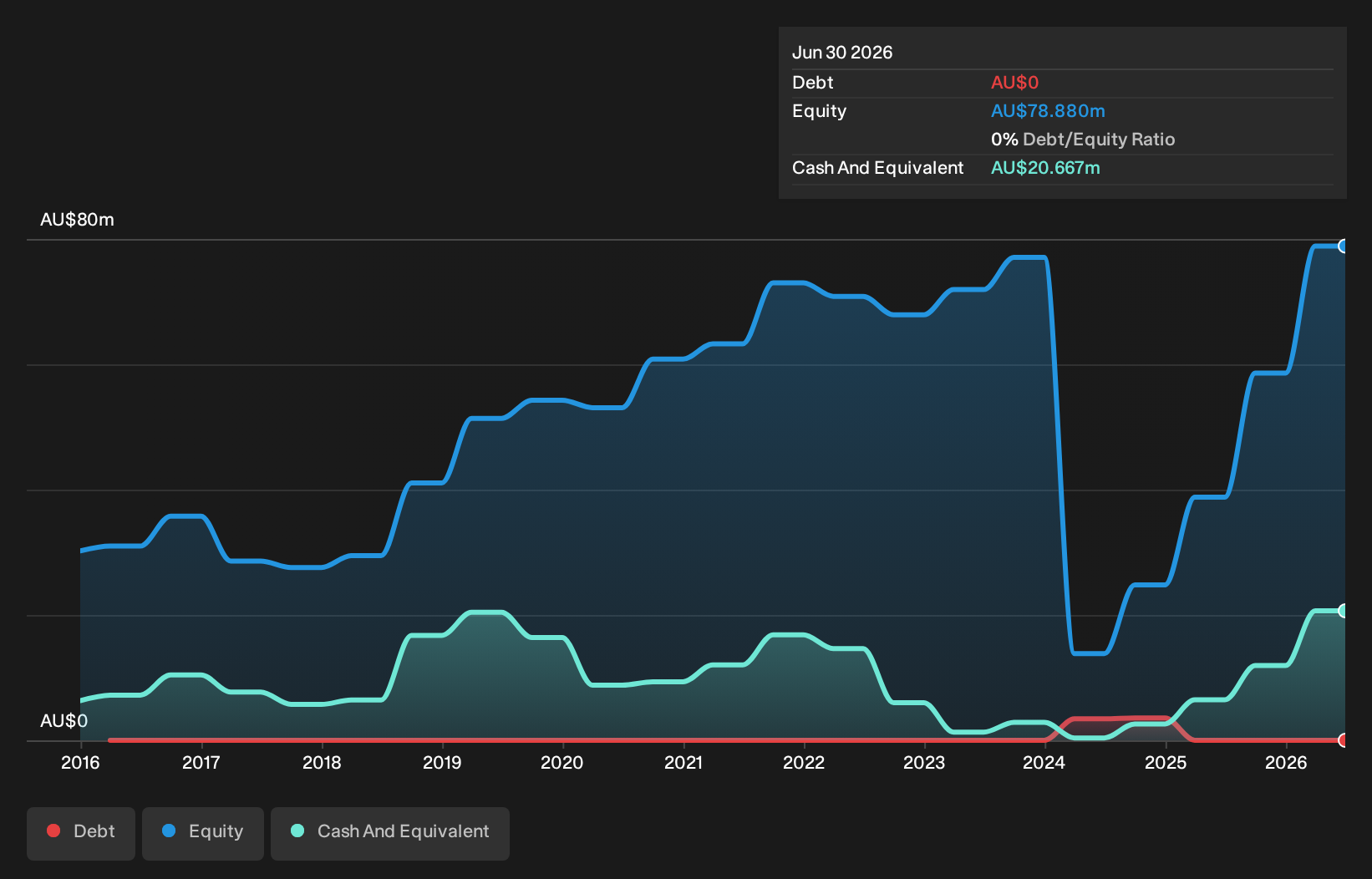Click the Equity value AU$78.880m

click(x=1048, y=111)
